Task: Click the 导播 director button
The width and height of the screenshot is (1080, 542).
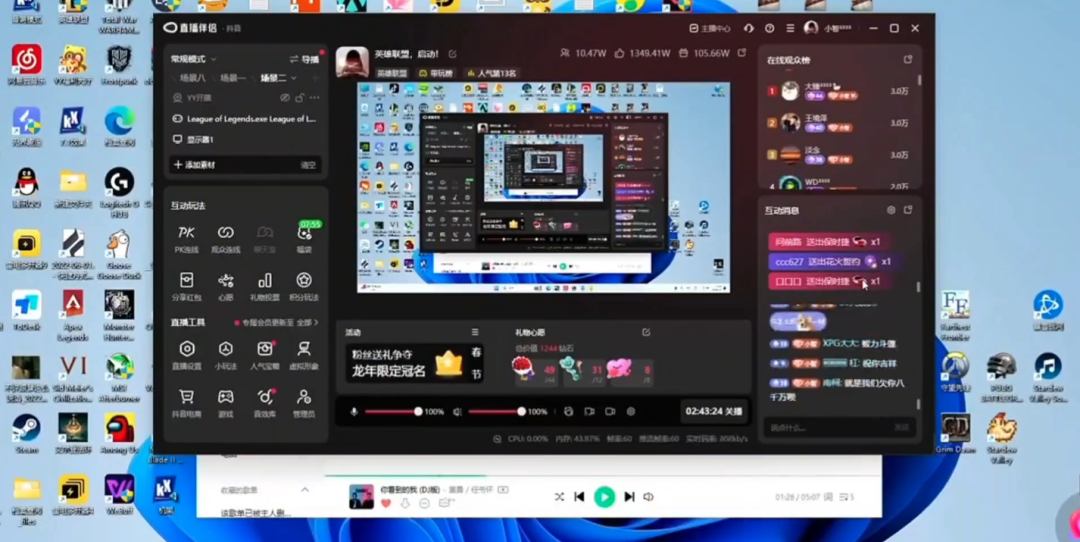Action: click(x=304, y=59)
